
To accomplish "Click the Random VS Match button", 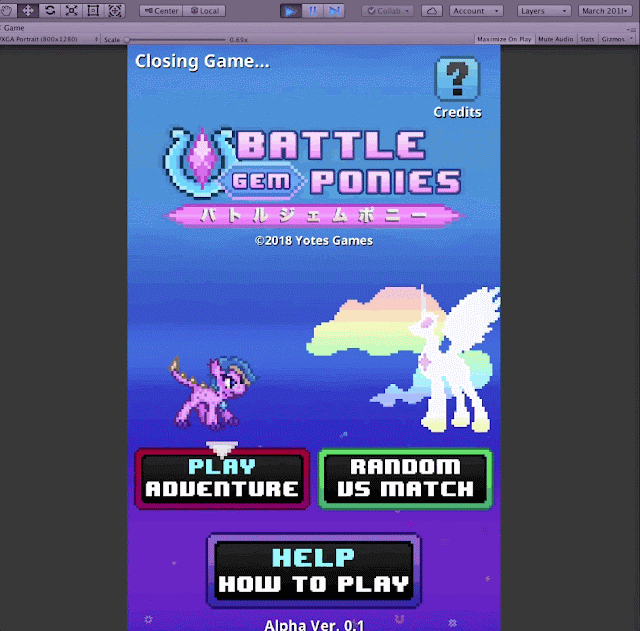I will tap(405, 478).
